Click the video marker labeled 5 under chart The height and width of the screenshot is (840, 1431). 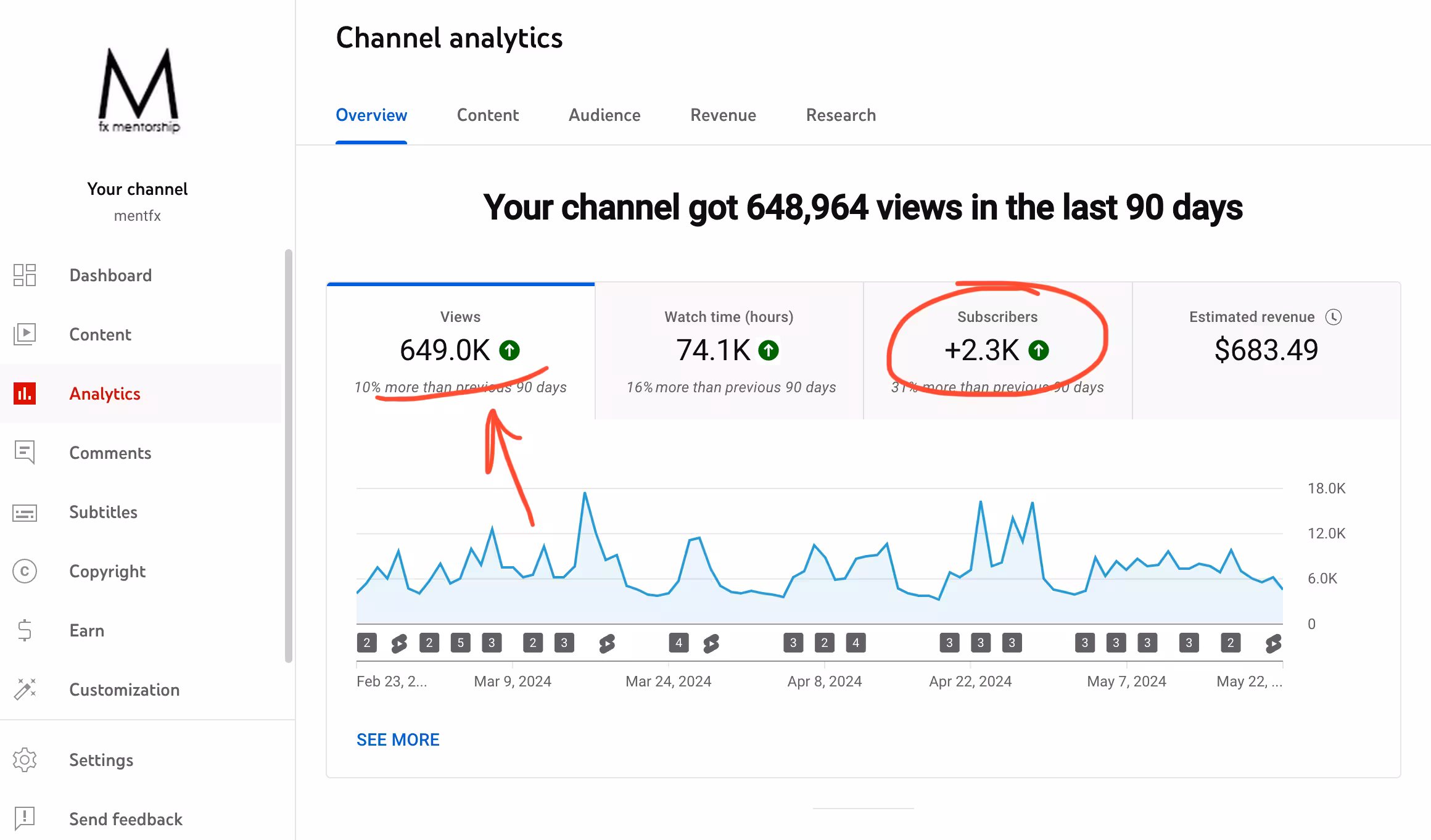460,643
